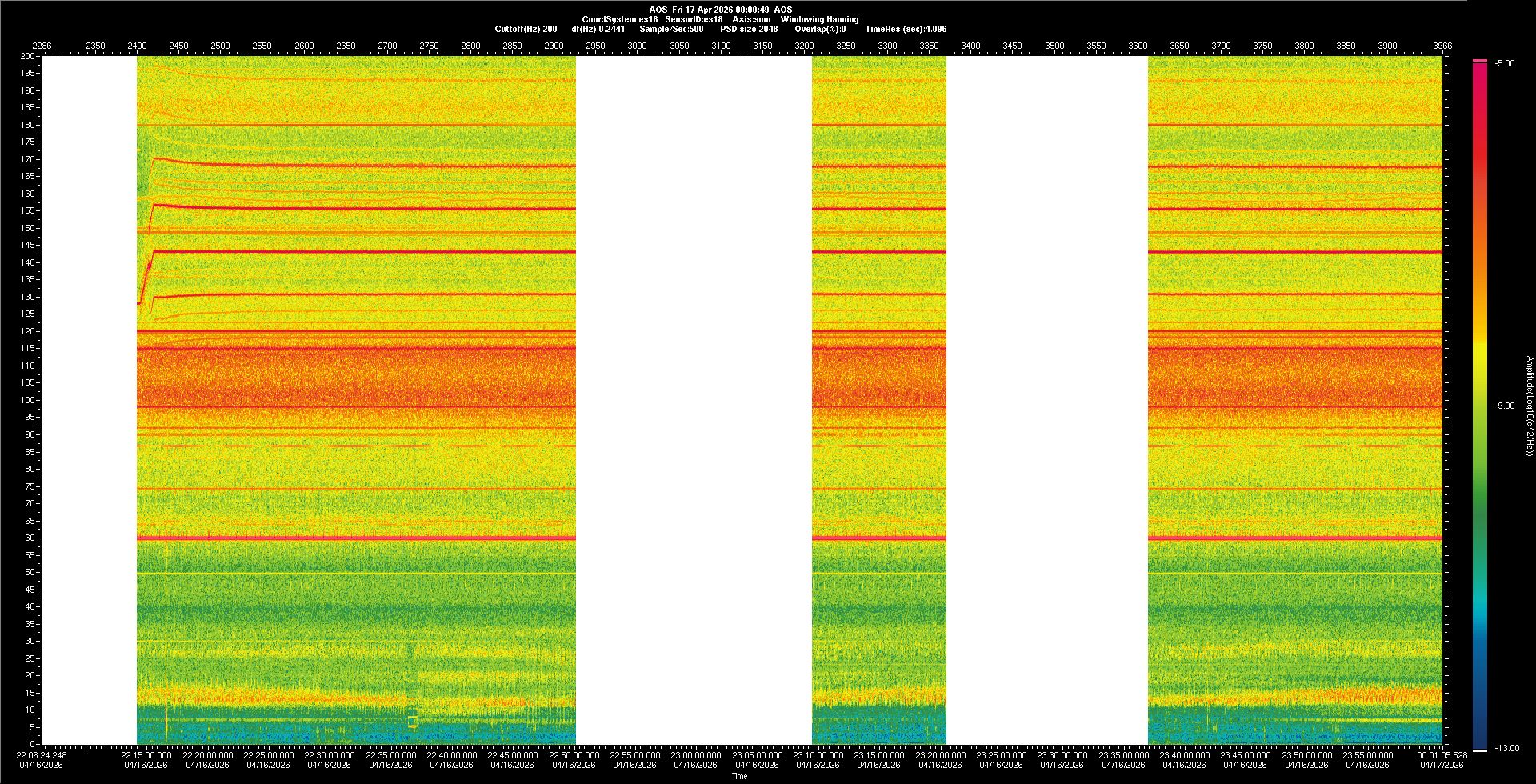Click the 23:10:00.000 time axis label

click(818, 755)
